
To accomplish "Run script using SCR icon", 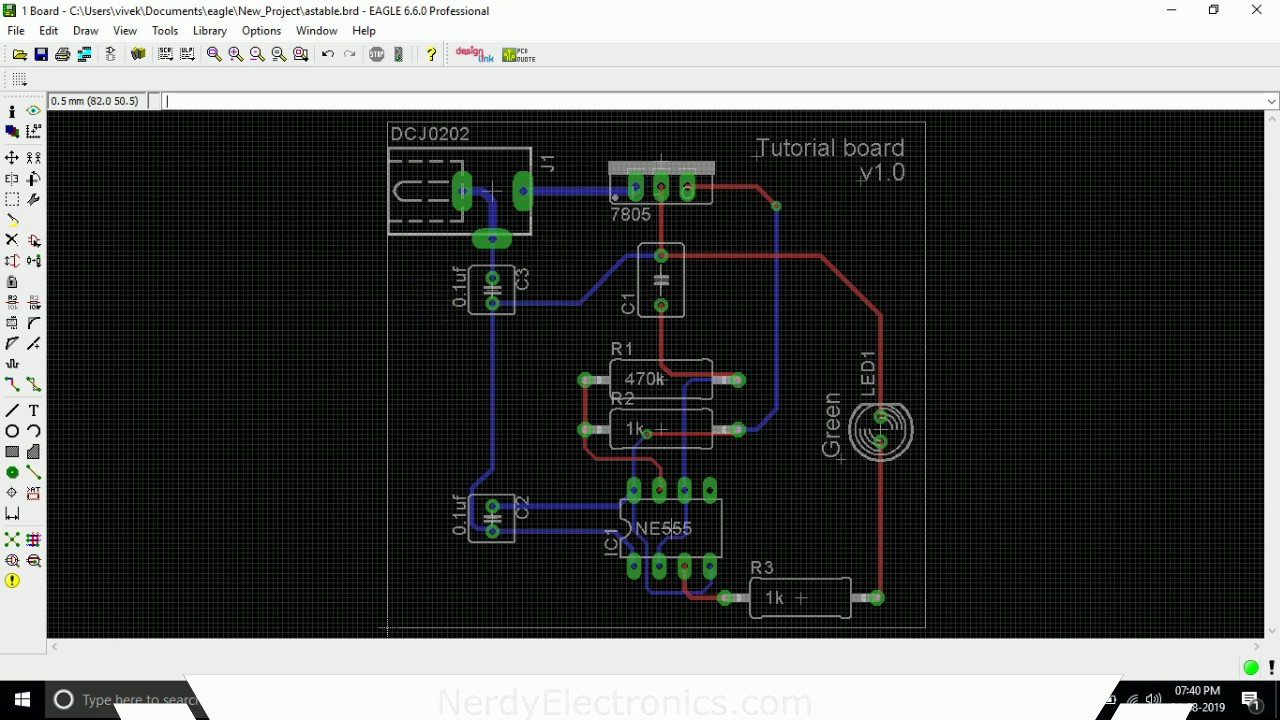I will [165, 55].
